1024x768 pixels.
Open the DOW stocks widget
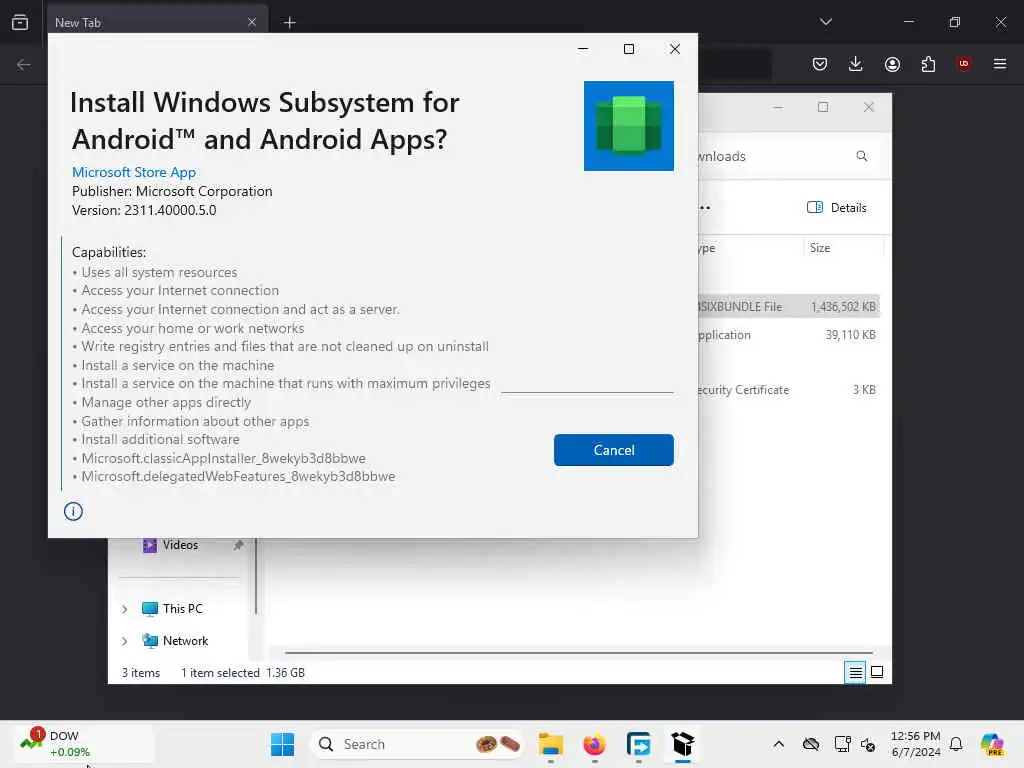point(84,744)
